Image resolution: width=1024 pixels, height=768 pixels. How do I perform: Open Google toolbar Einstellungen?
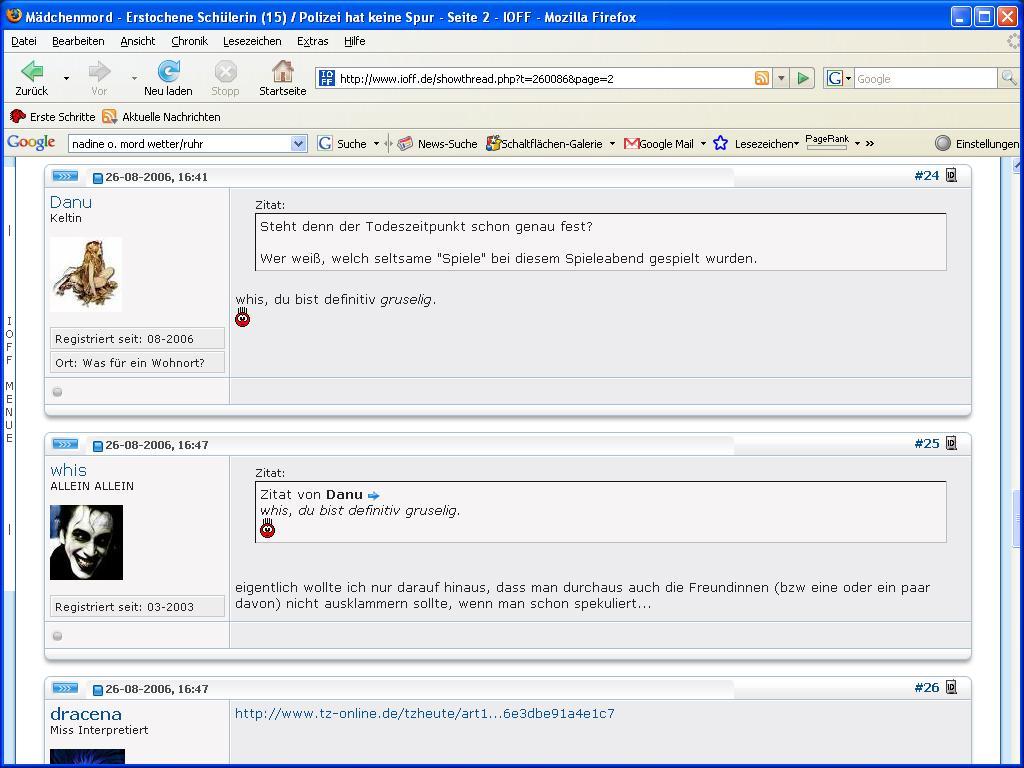click(978, 144)
